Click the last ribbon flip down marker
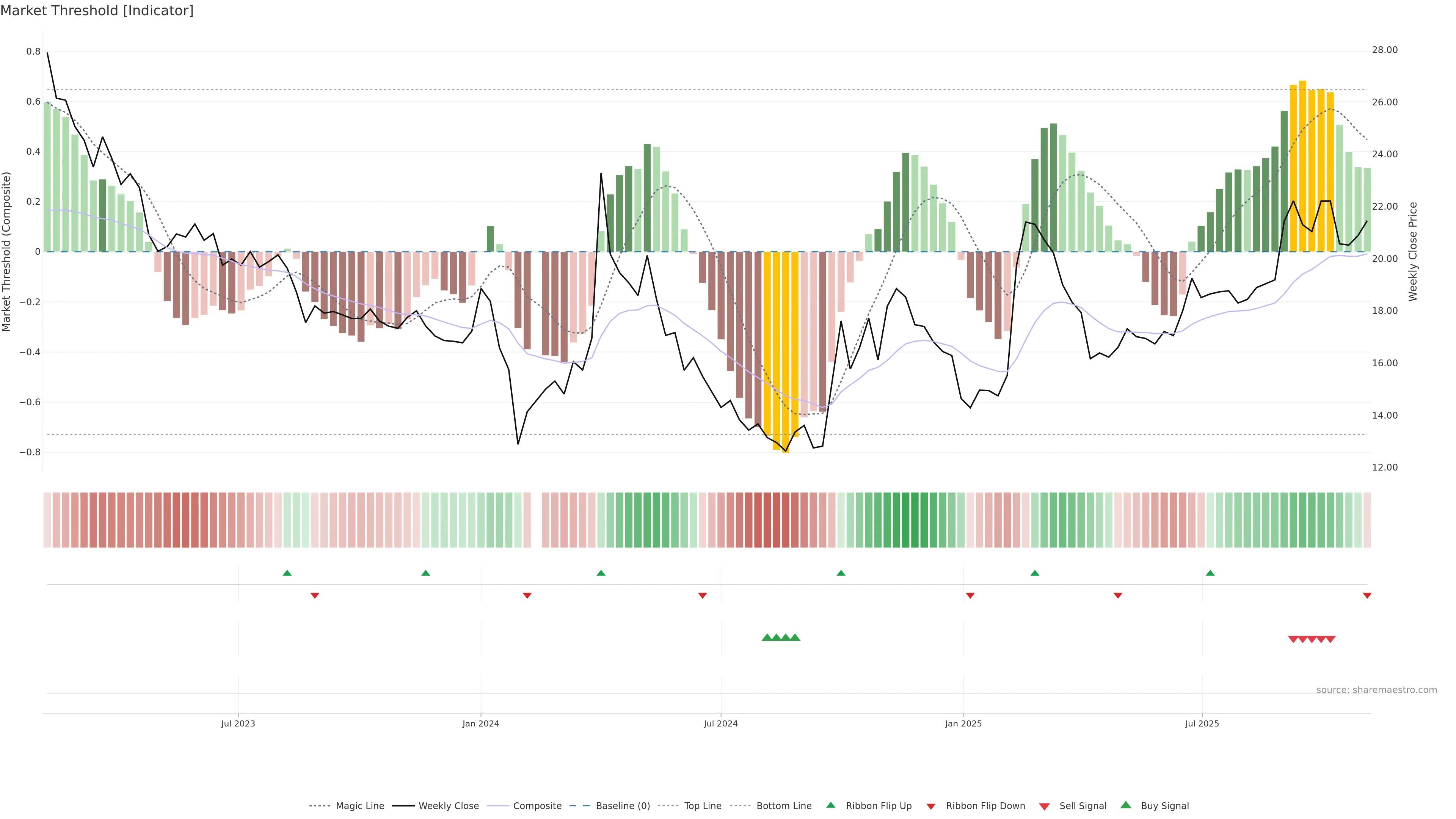The width and height of the screenshot is (1456, 819). pos(1367,595)
